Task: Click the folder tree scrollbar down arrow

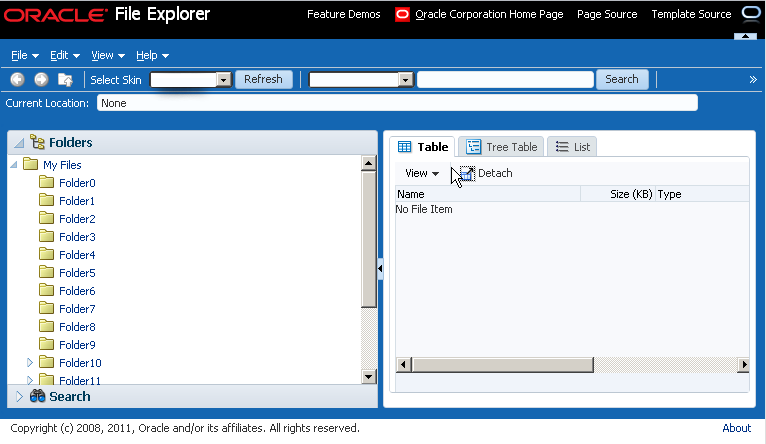Action: point(369,376)
